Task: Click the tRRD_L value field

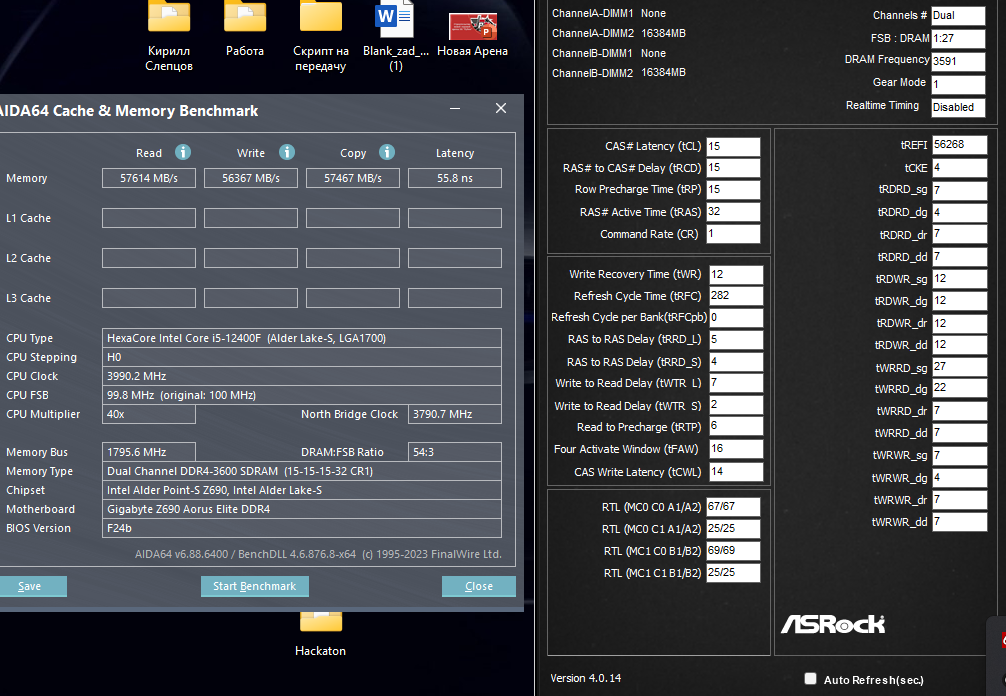Action: pyautogui.click(x=736, y=339)
